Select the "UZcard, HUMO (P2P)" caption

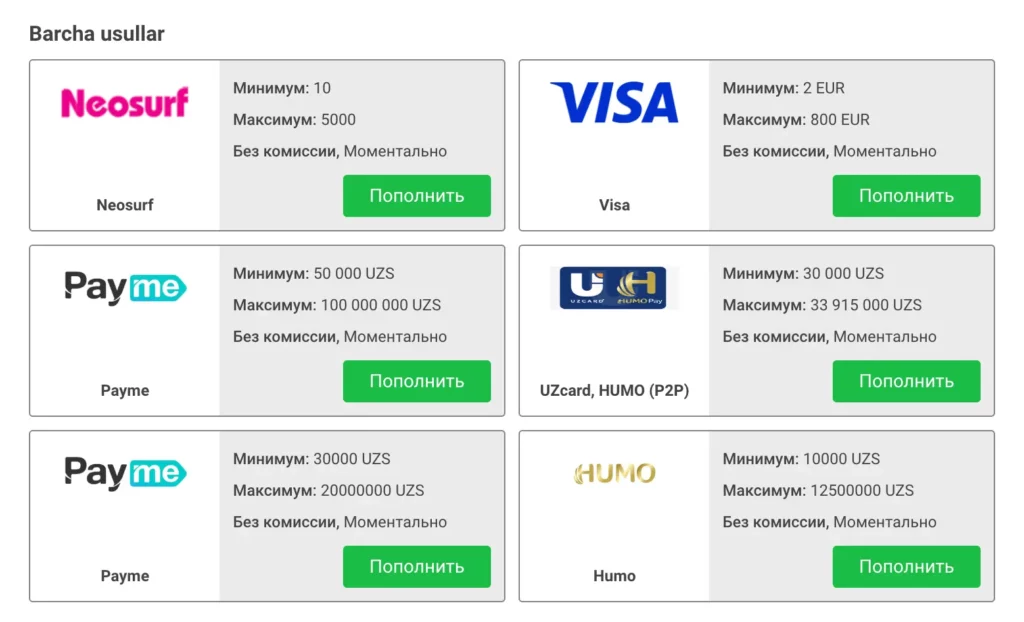(x=614, y=391)
